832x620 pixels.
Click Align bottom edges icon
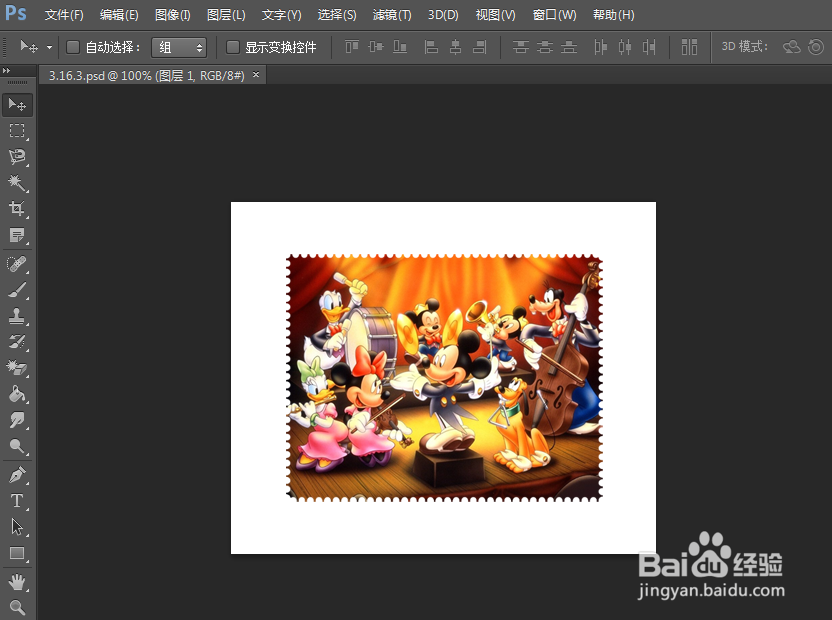coord(400,47)
